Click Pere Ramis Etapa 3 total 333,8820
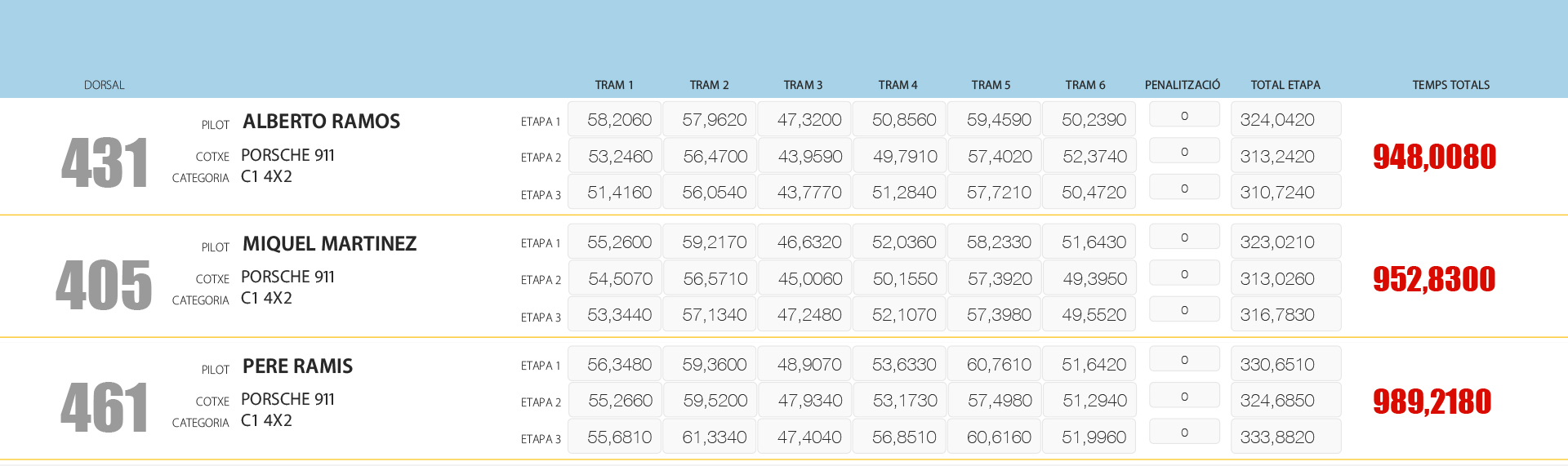This screenshot has height=466, width=1568. [x=1285, y=437]
